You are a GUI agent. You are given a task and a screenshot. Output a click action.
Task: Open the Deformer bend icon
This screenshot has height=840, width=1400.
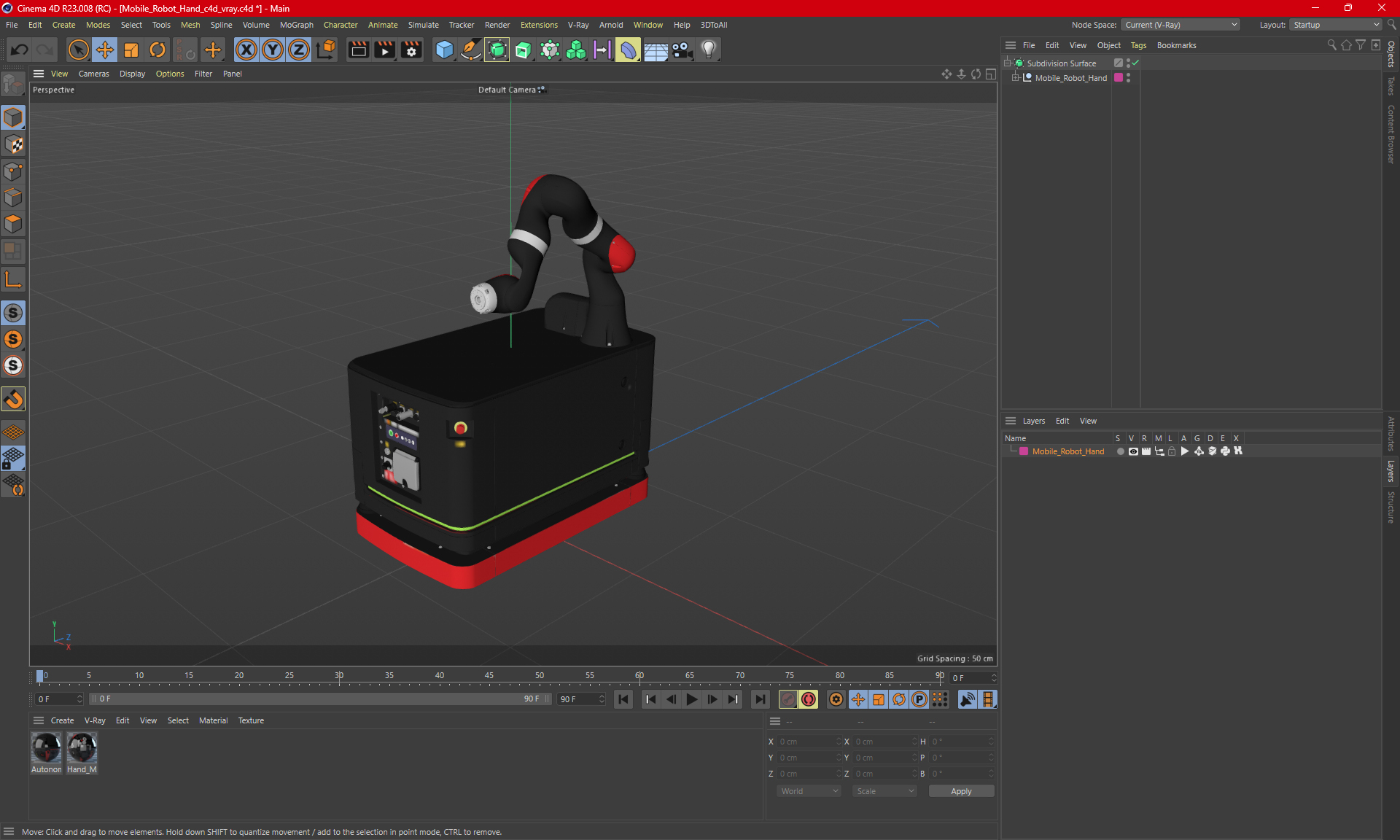628,50
